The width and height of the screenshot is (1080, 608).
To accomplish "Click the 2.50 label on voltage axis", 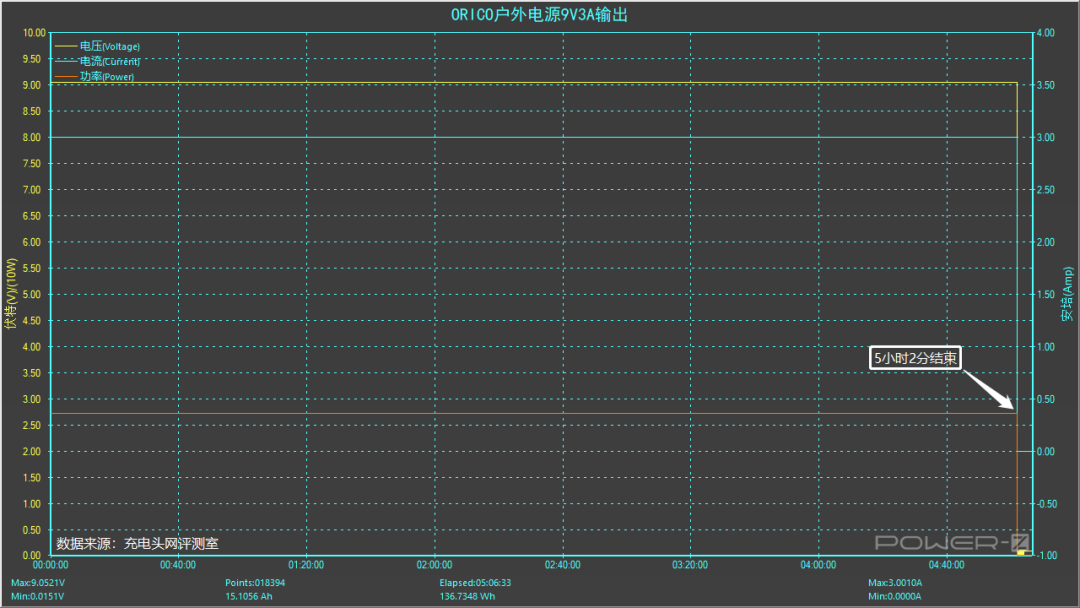I will tap(32, 425).
